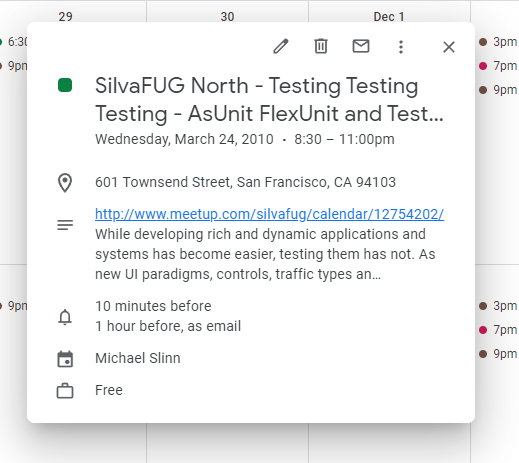
Task: Delete the event with trash icon
Action: pyautogui.click(x=321, y=46)
